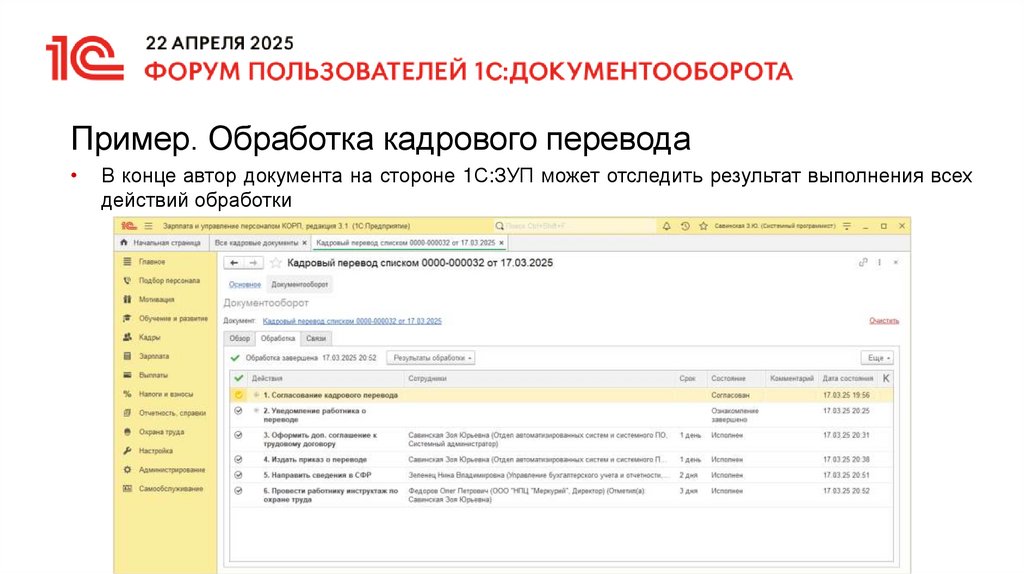
Task: Select Кадровый перевод списком window tab
Action: 406,242
